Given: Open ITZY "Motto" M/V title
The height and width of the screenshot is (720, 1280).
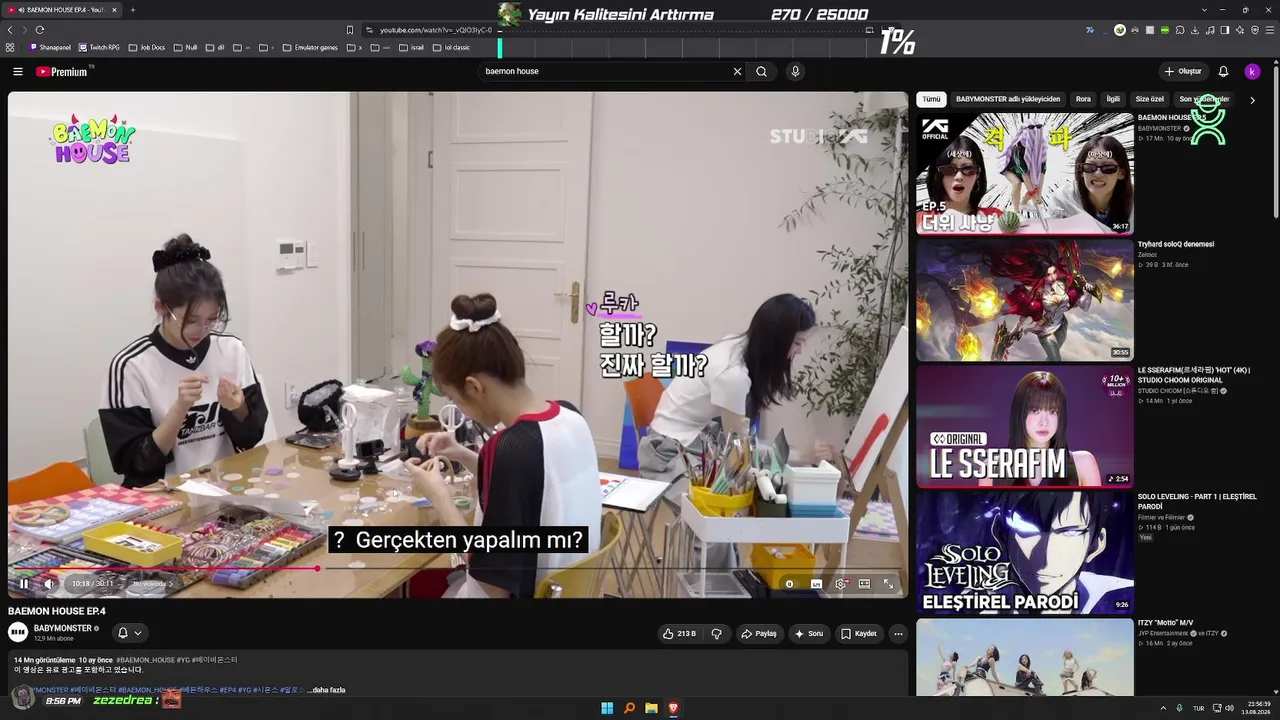Looking at the screenshot, I should pos(1166,623).
